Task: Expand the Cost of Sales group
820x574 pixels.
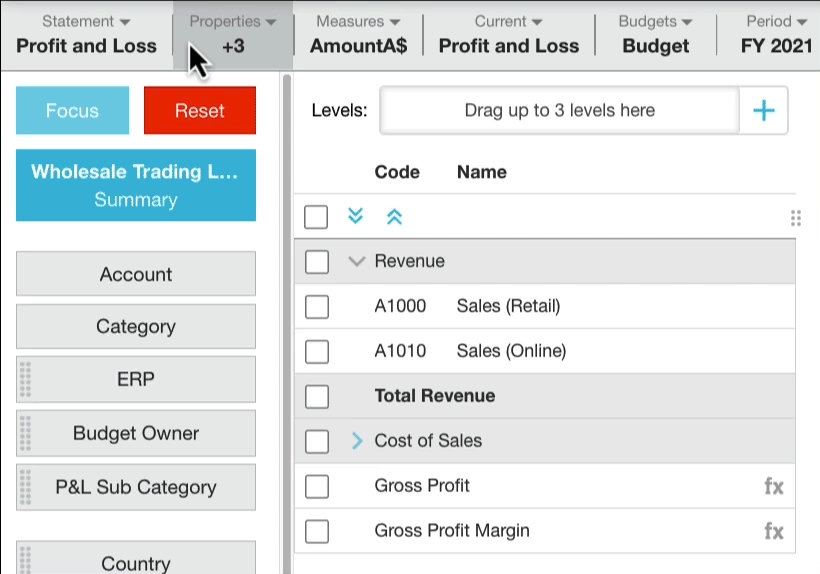Action: [x=357, y=441]
